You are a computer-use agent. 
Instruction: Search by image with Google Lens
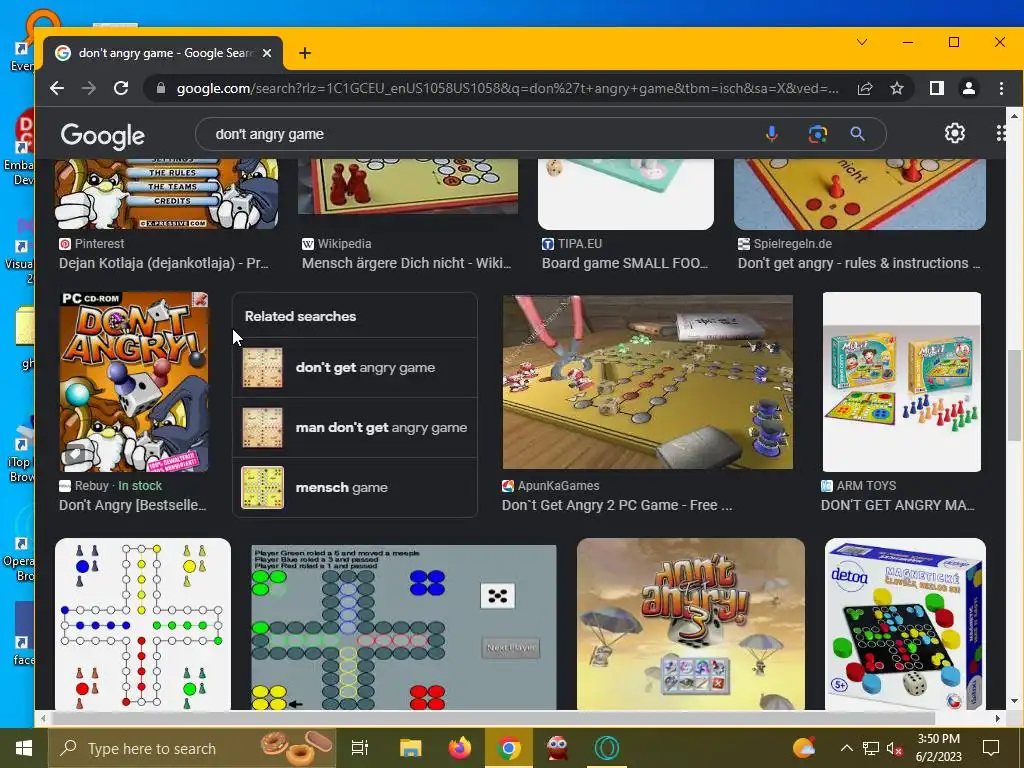click(818, 134)
